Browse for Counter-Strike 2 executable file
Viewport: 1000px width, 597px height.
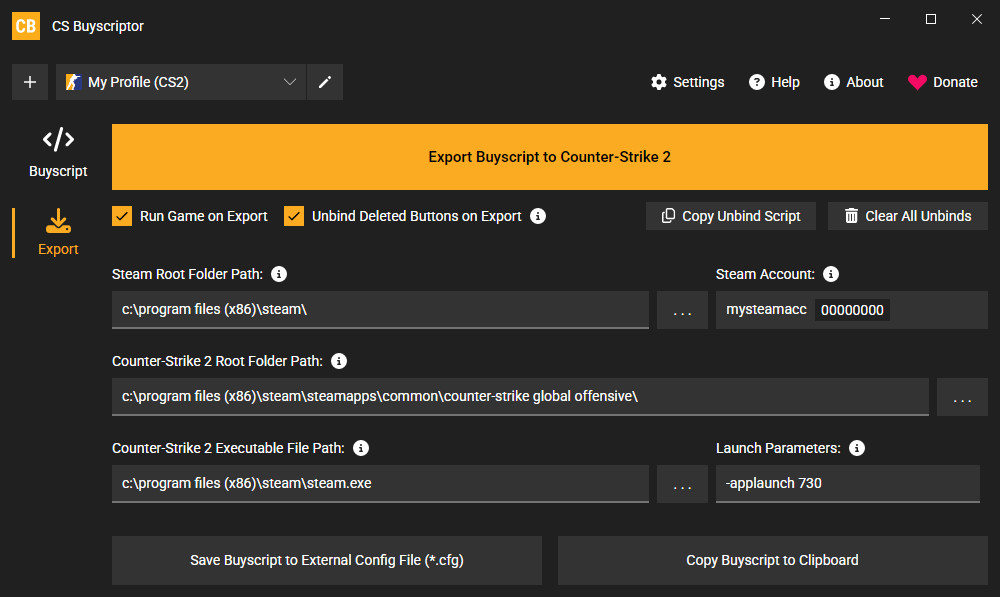[682, 483]
